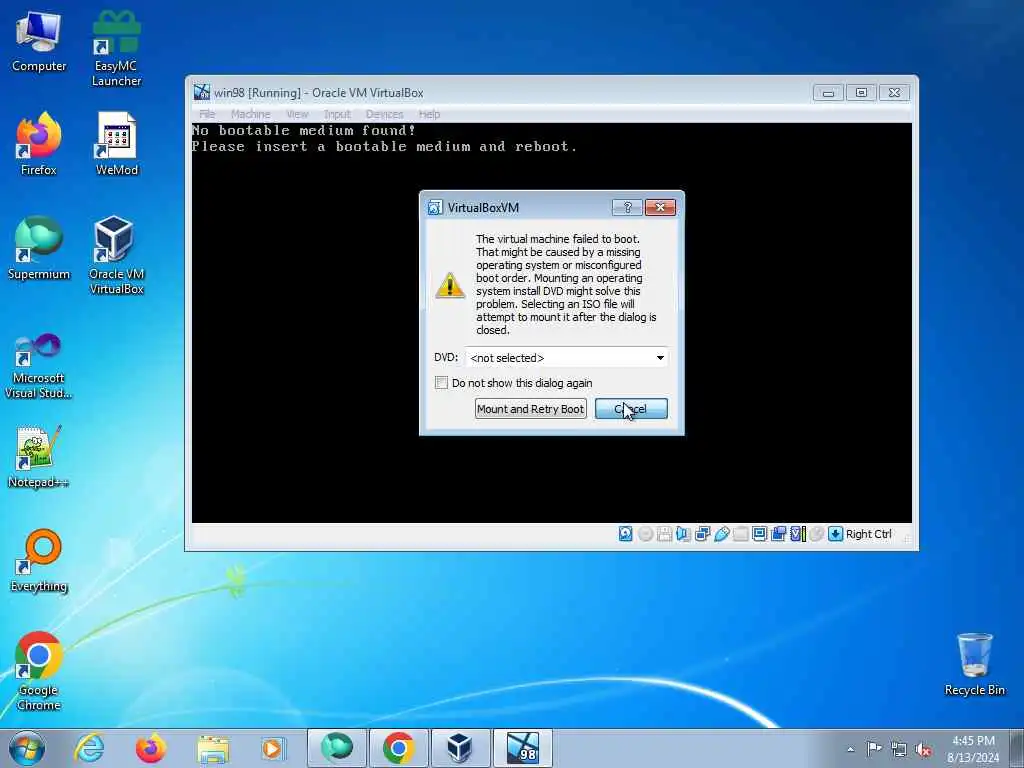This screenshot has height=768, width=1024.
Task: Open the Machine menu
Action: click(x=250, y=114)
